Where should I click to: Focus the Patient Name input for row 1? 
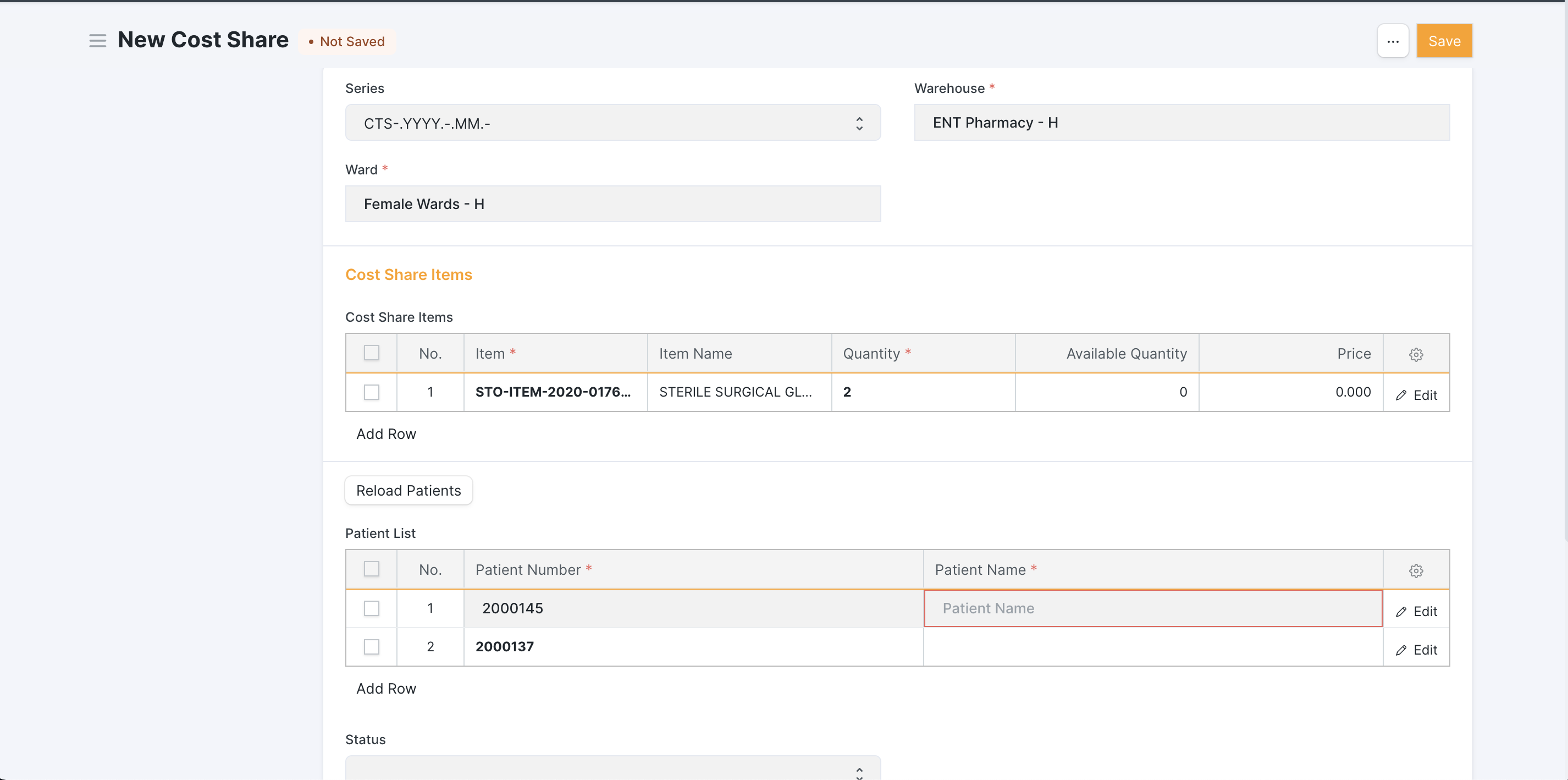(x=1153, y=608)
